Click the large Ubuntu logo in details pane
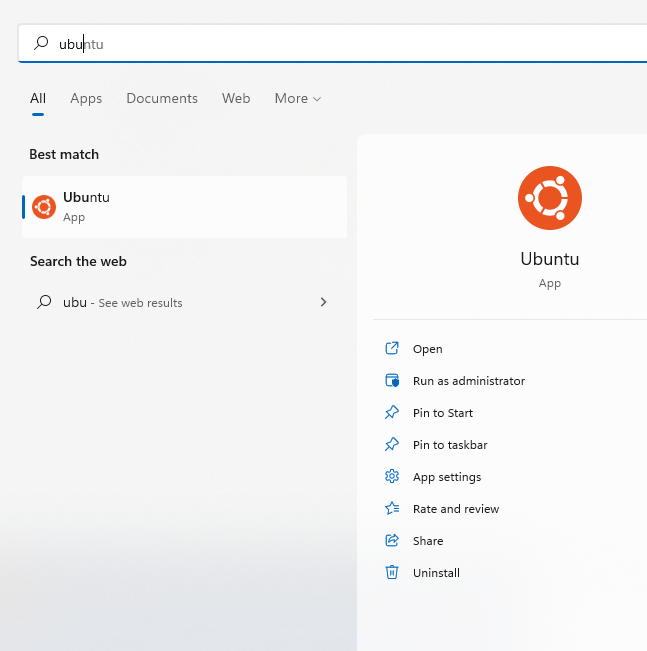647x651 pixels. [x=549, y=198]
